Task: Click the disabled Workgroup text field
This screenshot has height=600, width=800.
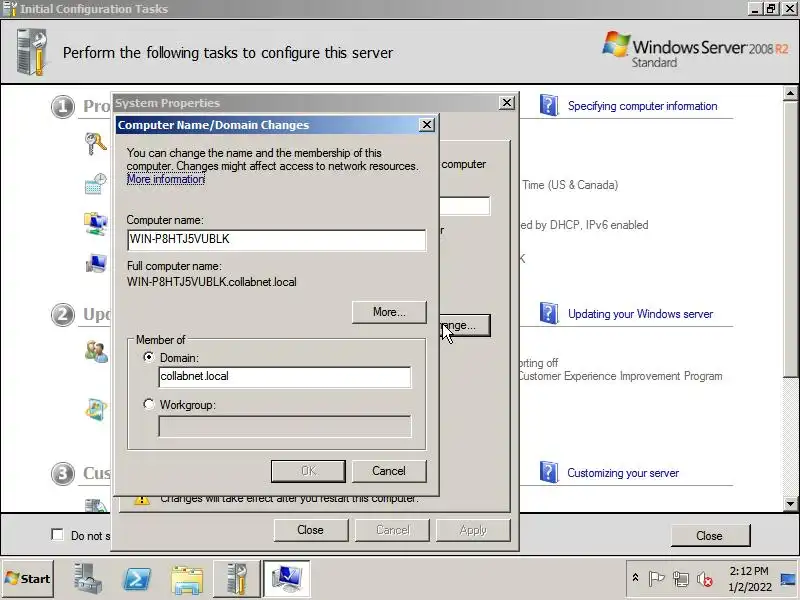Action: click(285, 427)
